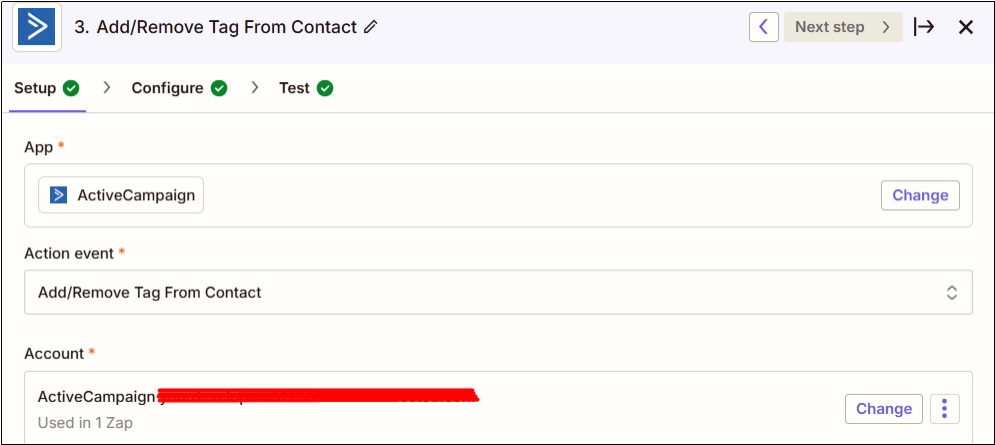The height and width of the screenshot is (445, 995).
Task: Click the green checkmark beside Test
Action: pyautogui.click(x=325, y=88)
